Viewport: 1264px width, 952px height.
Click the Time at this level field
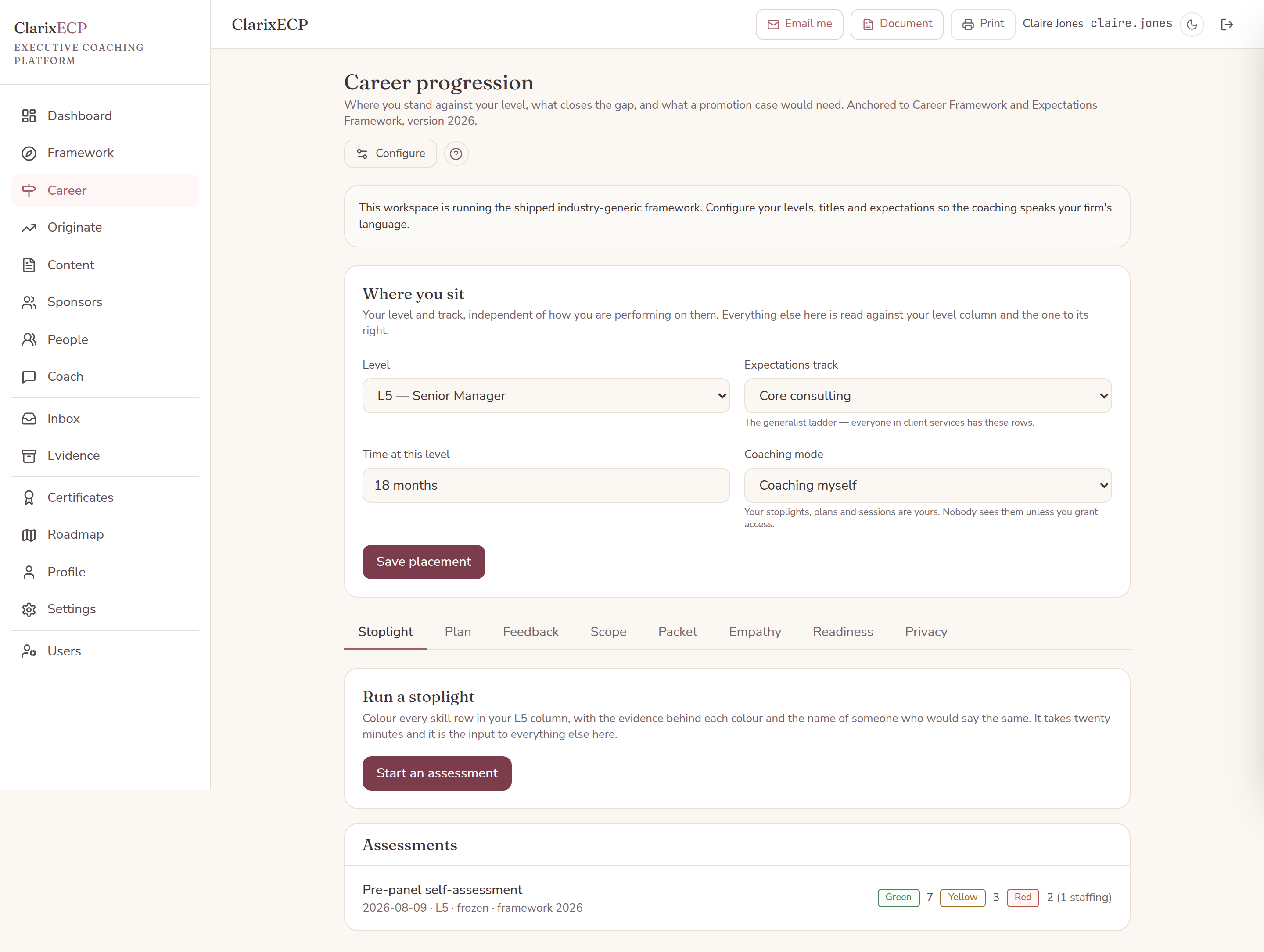pos(546,485)
